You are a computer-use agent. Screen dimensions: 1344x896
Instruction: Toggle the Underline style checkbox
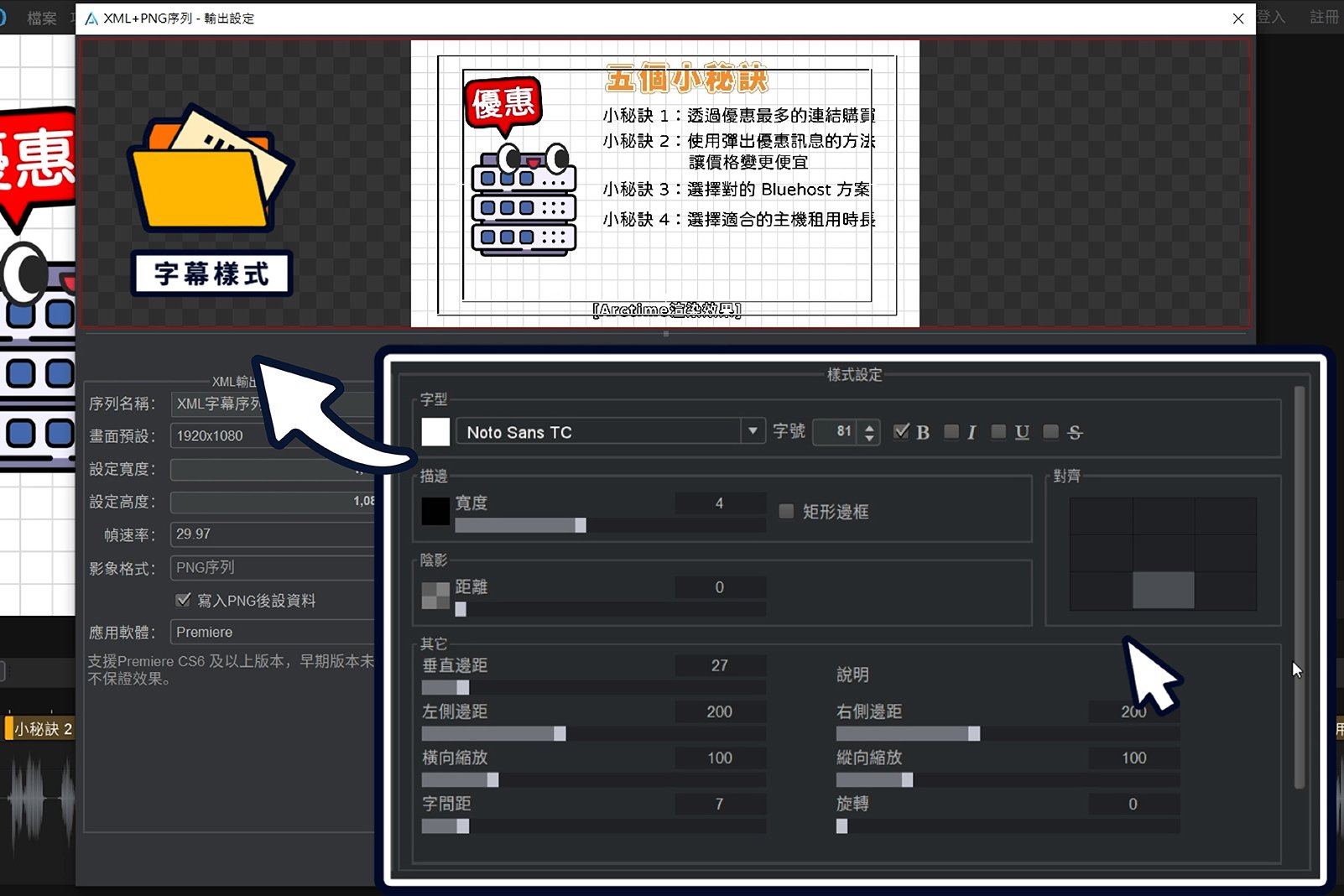tap(998, 431)
